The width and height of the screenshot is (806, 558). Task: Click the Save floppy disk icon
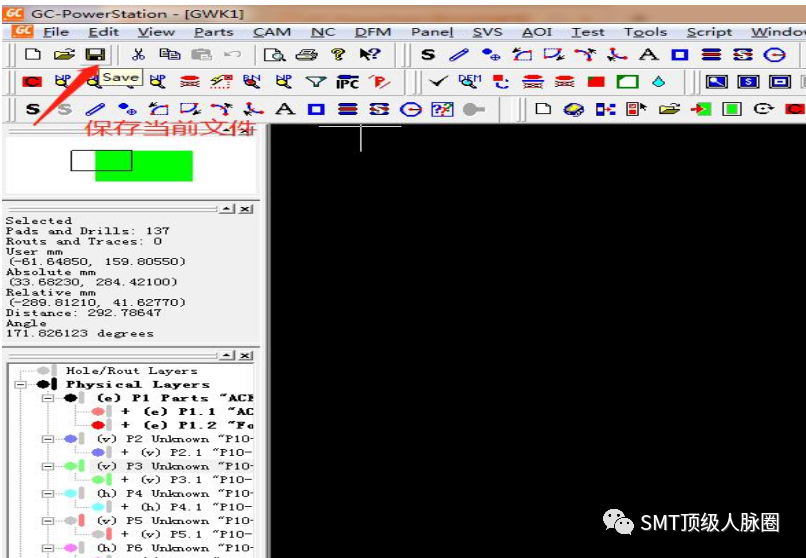point(95,54)
